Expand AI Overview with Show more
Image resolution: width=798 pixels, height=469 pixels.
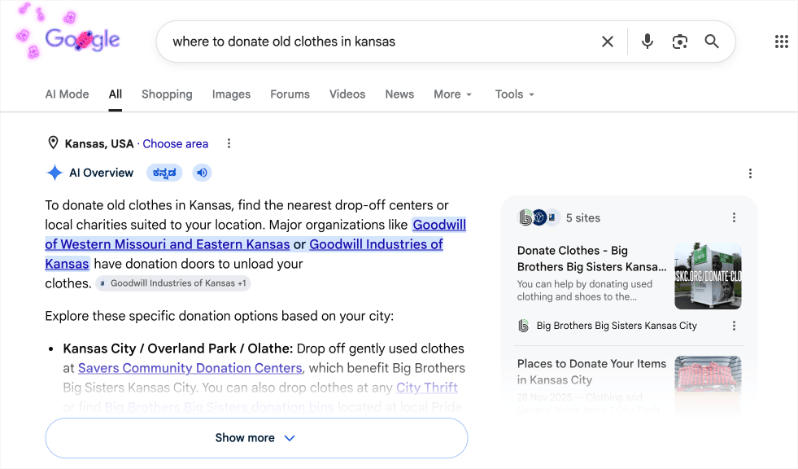[x=256, y=438]
